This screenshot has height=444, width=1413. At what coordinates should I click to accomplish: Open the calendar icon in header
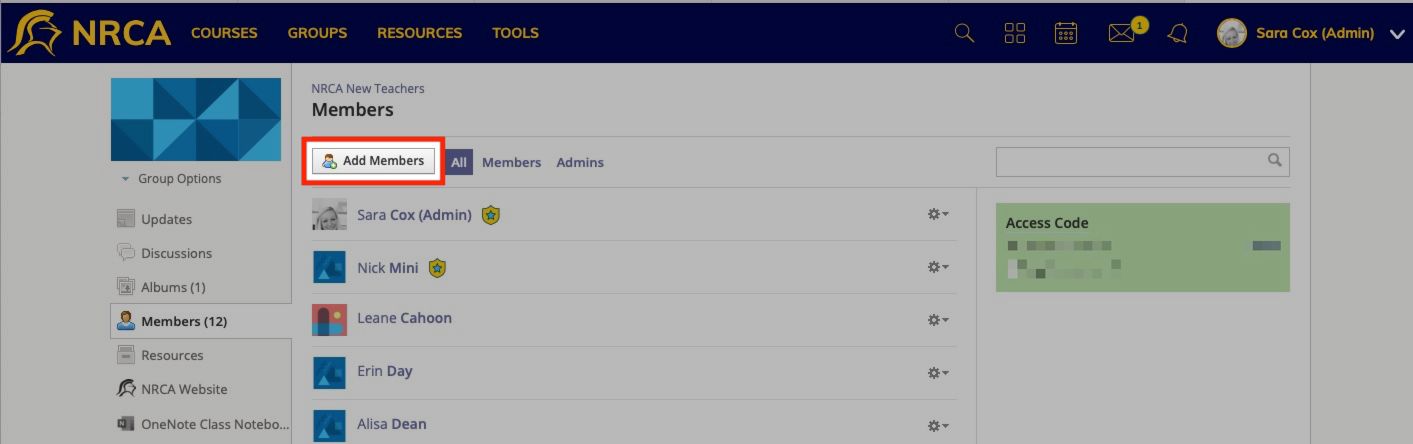[x=1066, y=33]
